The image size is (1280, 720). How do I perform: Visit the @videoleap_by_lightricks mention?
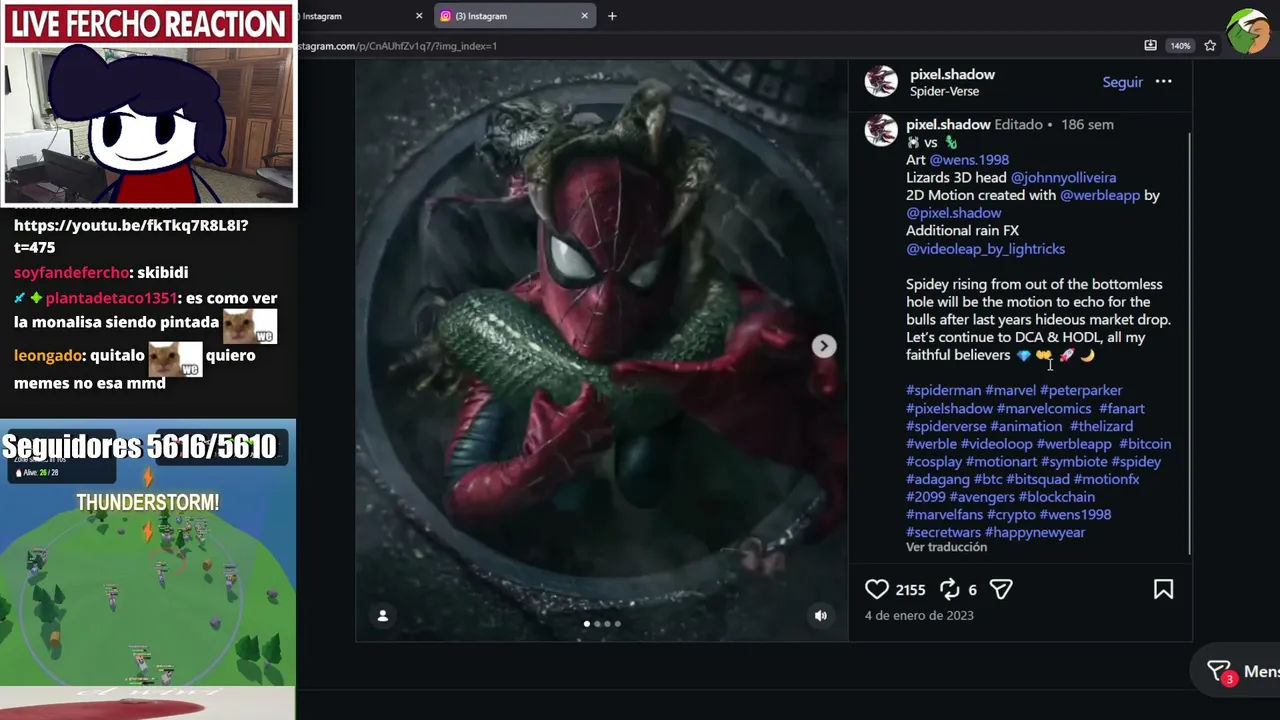pos(985,249)
